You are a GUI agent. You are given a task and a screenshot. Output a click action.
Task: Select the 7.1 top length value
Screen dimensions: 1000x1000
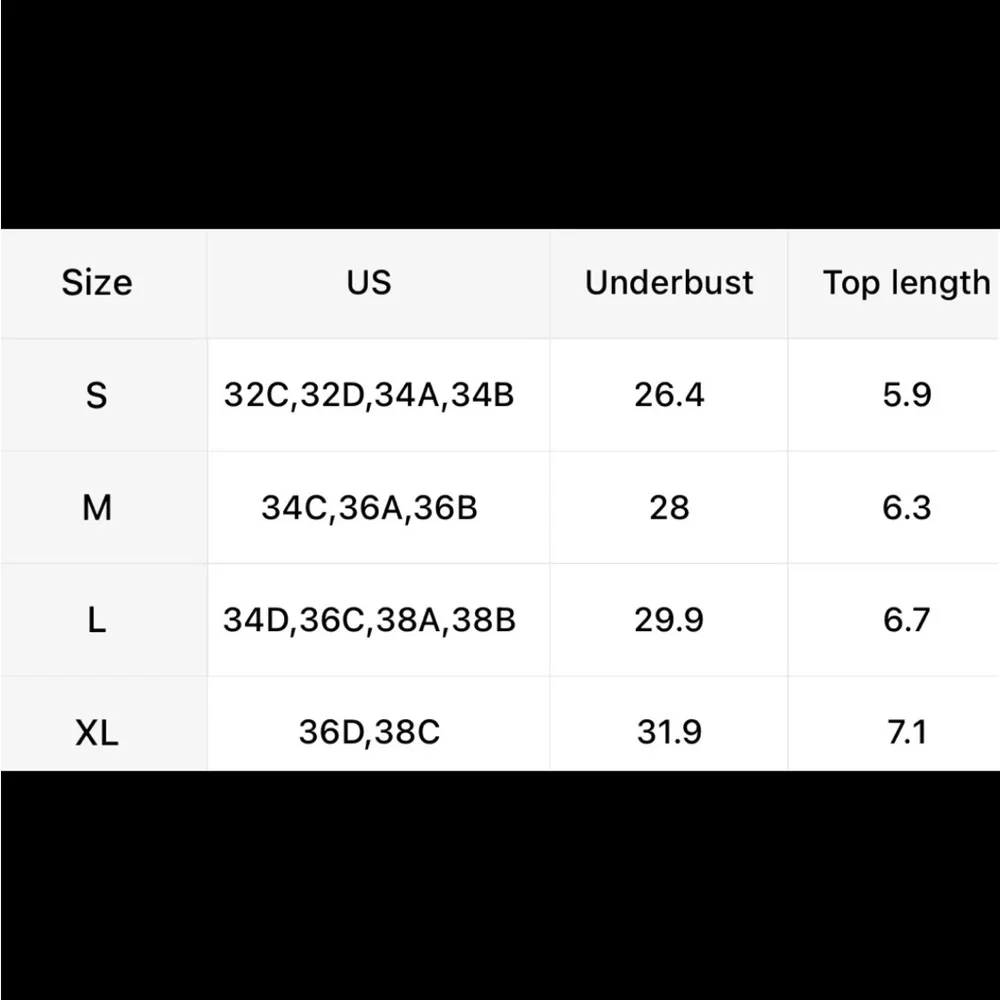pos(906,732)
